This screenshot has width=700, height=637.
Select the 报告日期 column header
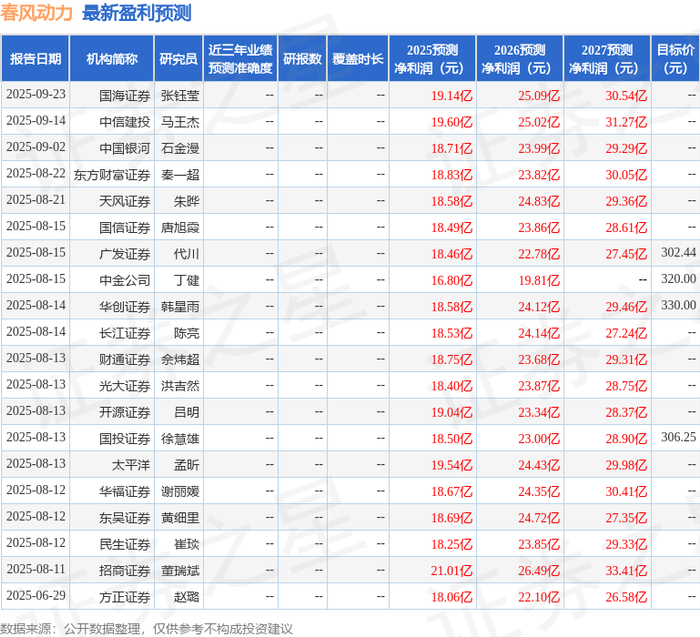pyautogui.click(x=35, y=58)
